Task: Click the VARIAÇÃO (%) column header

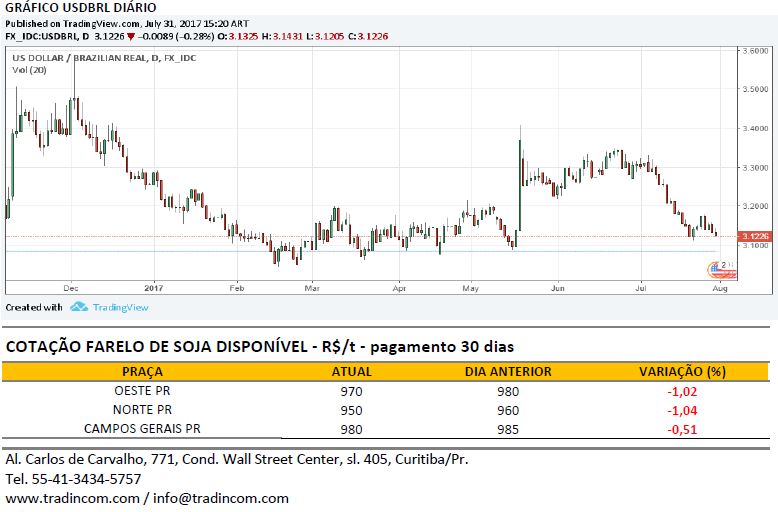Action: pos(681,372)
